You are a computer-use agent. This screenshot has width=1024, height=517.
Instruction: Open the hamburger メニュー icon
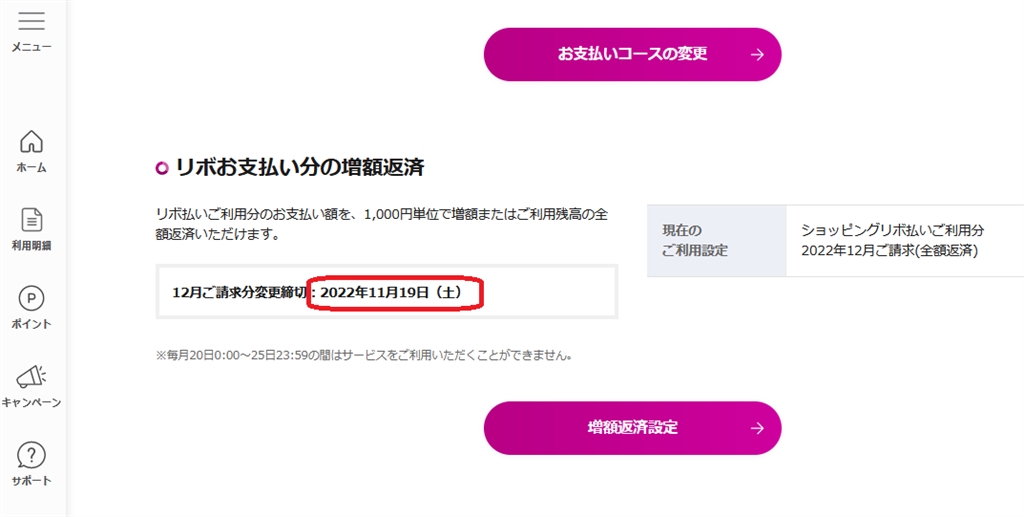32,21
